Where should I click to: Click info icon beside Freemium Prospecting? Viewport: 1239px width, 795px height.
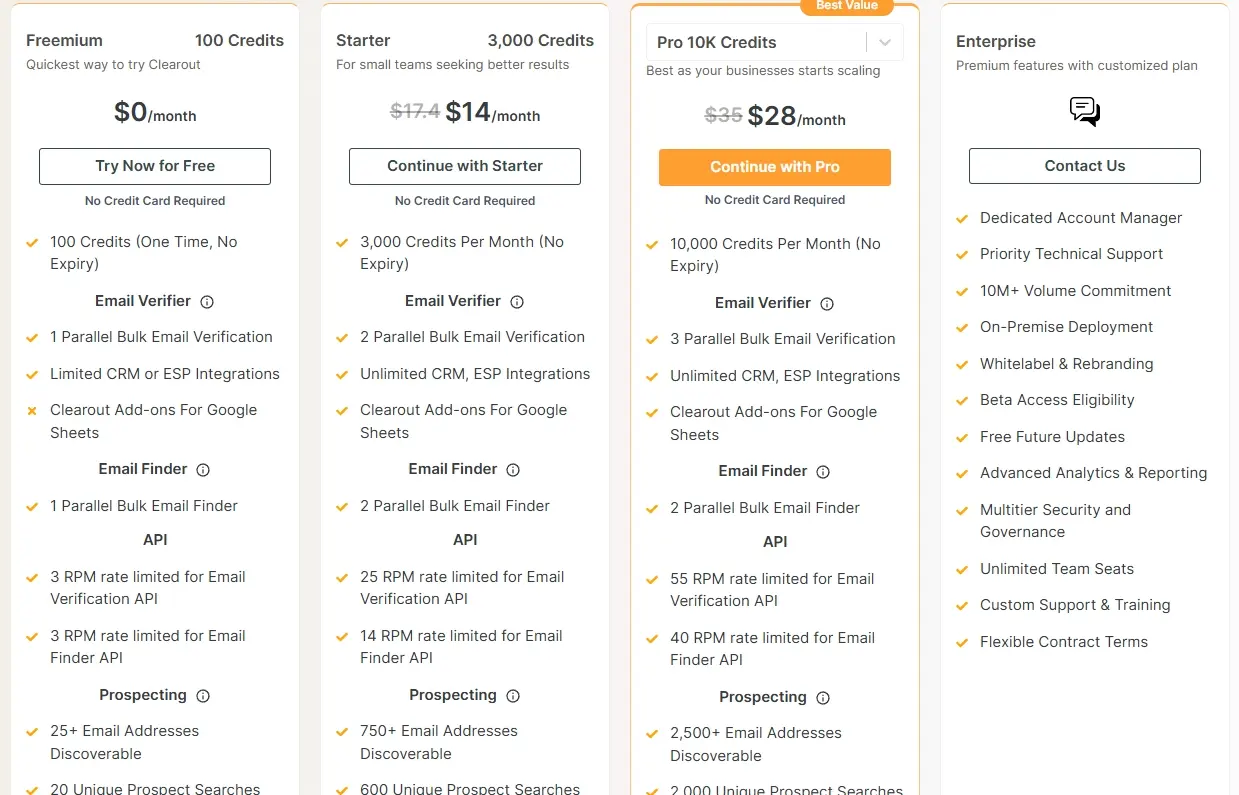tap(203, 696)
